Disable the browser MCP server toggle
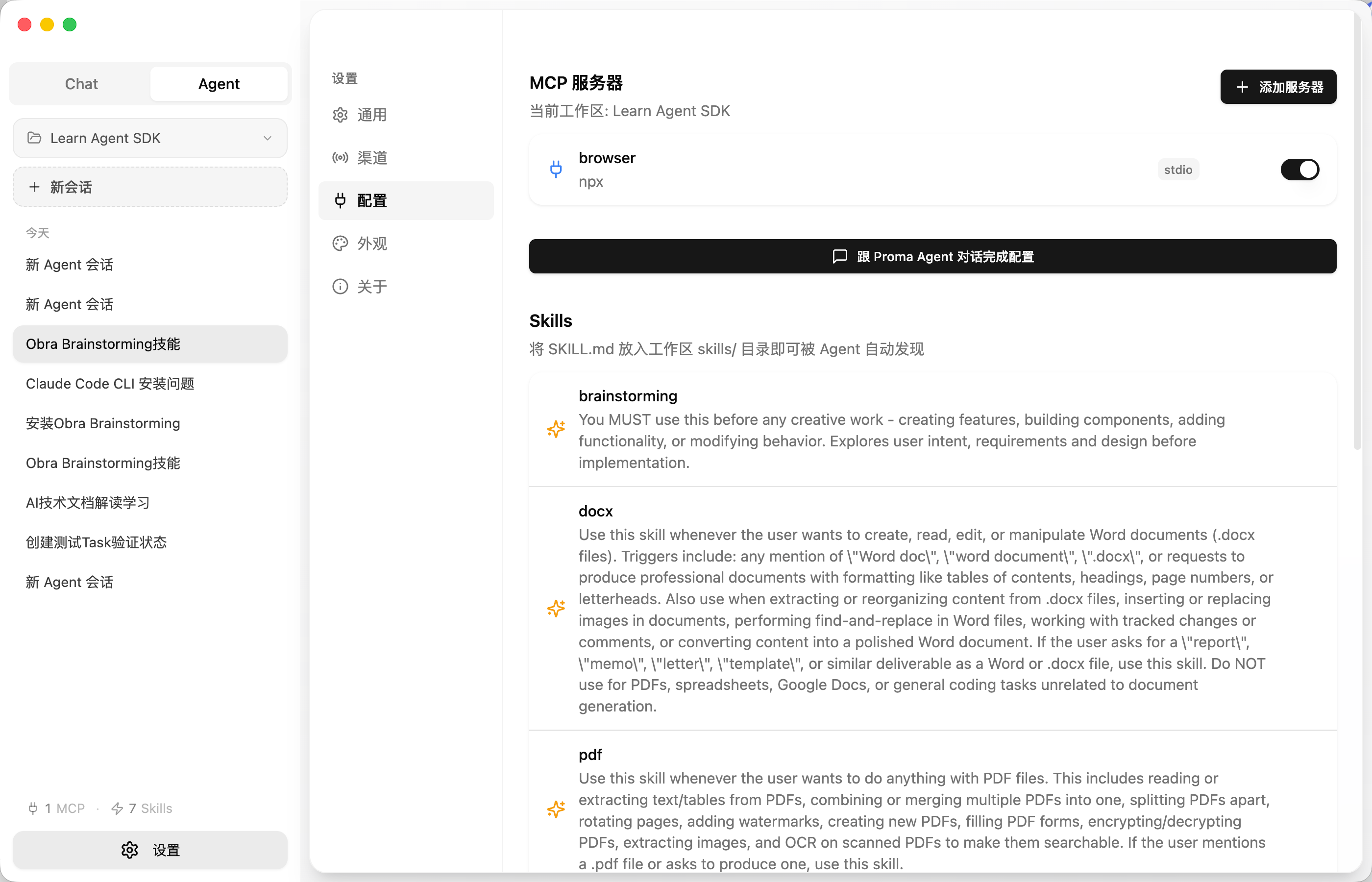Screen dimensions: 1372x882 1299,170
